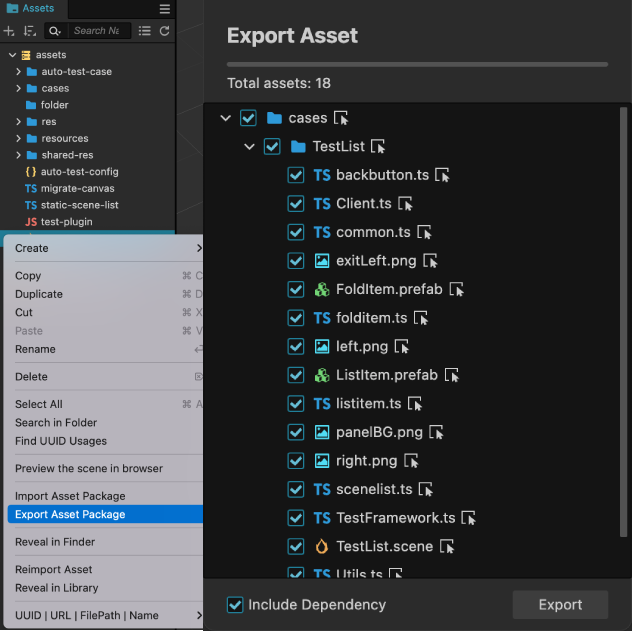Collapse the TestList folder chevron

pyautogui.click(x=249, y=147)
